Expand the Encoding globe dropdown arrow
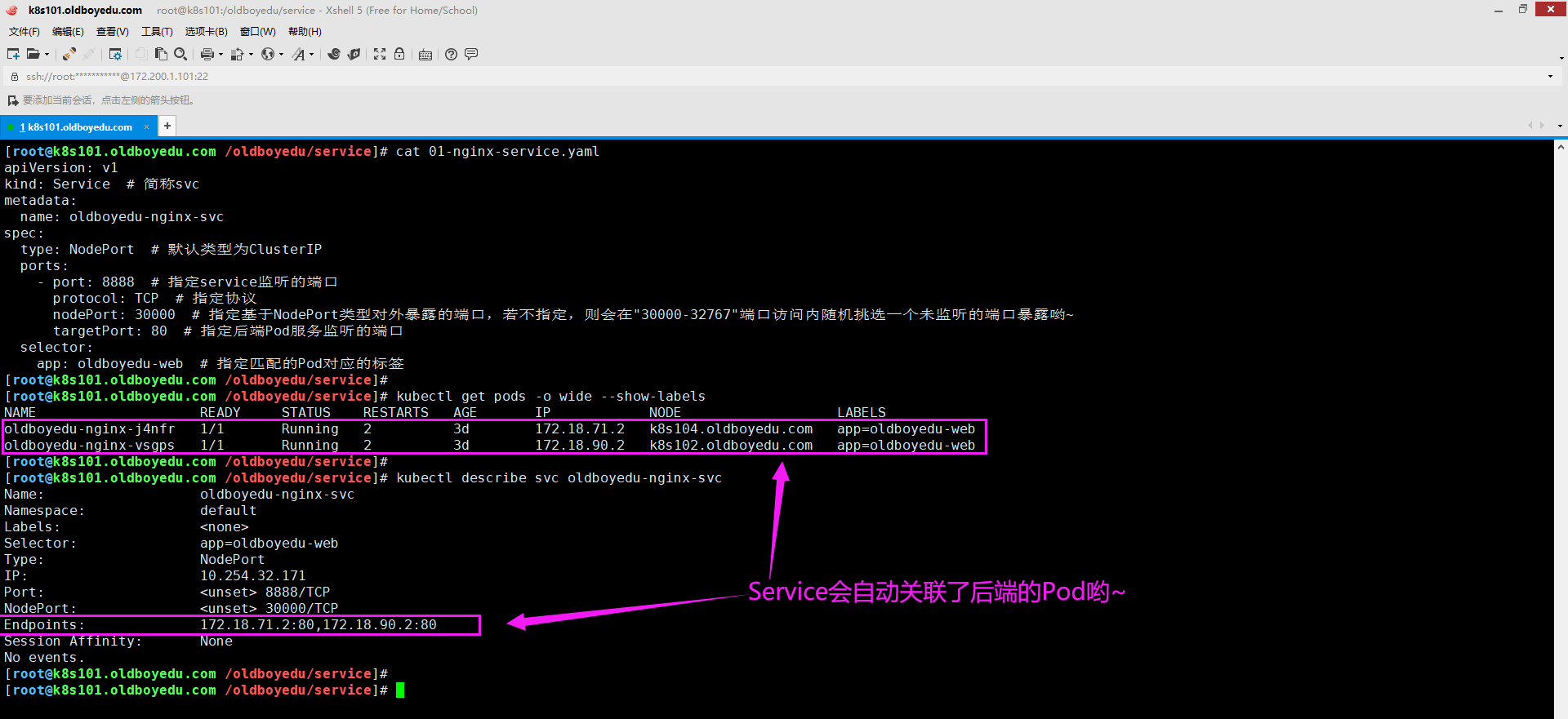The image size is (1568, 719). [x=281, y=55]
